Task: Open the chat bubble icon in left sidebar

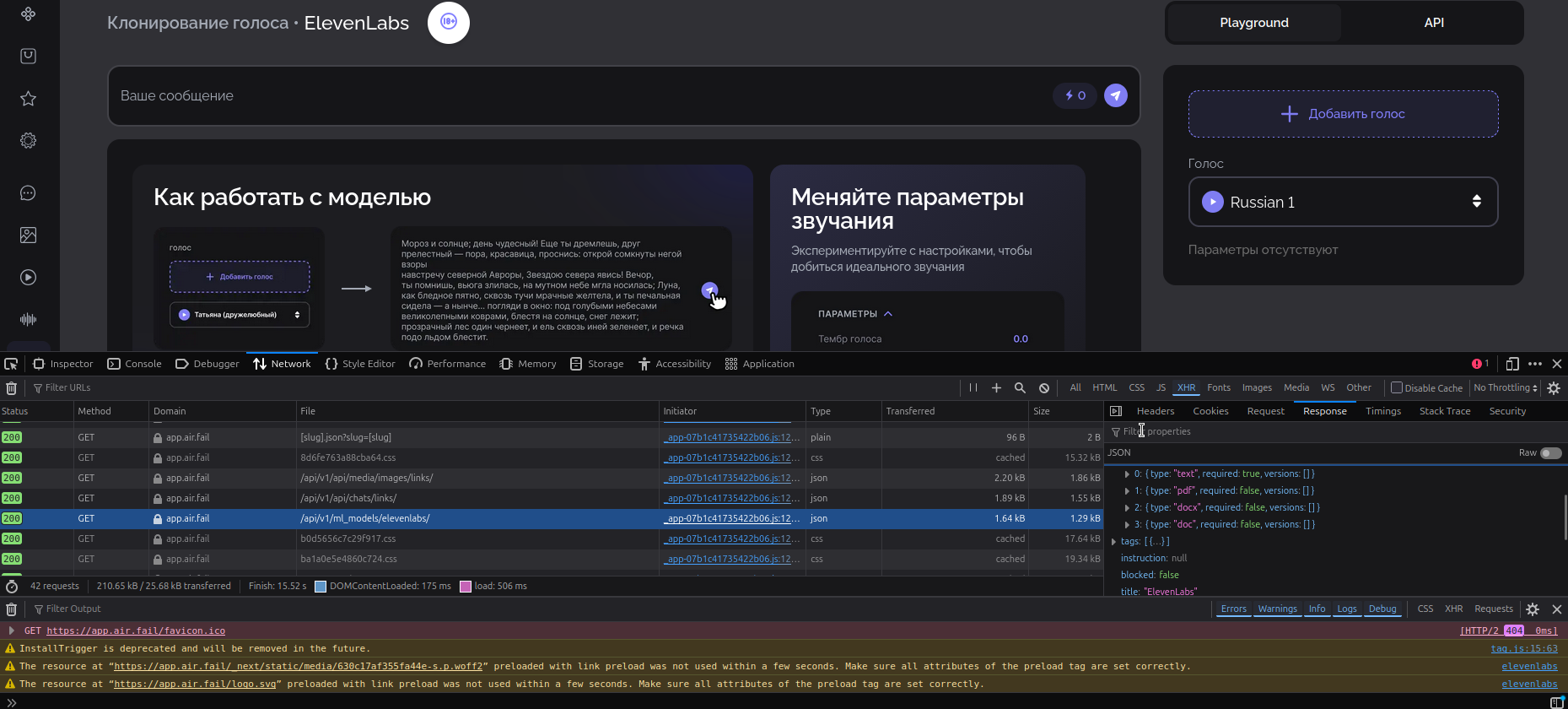Action: click(28, 193)
